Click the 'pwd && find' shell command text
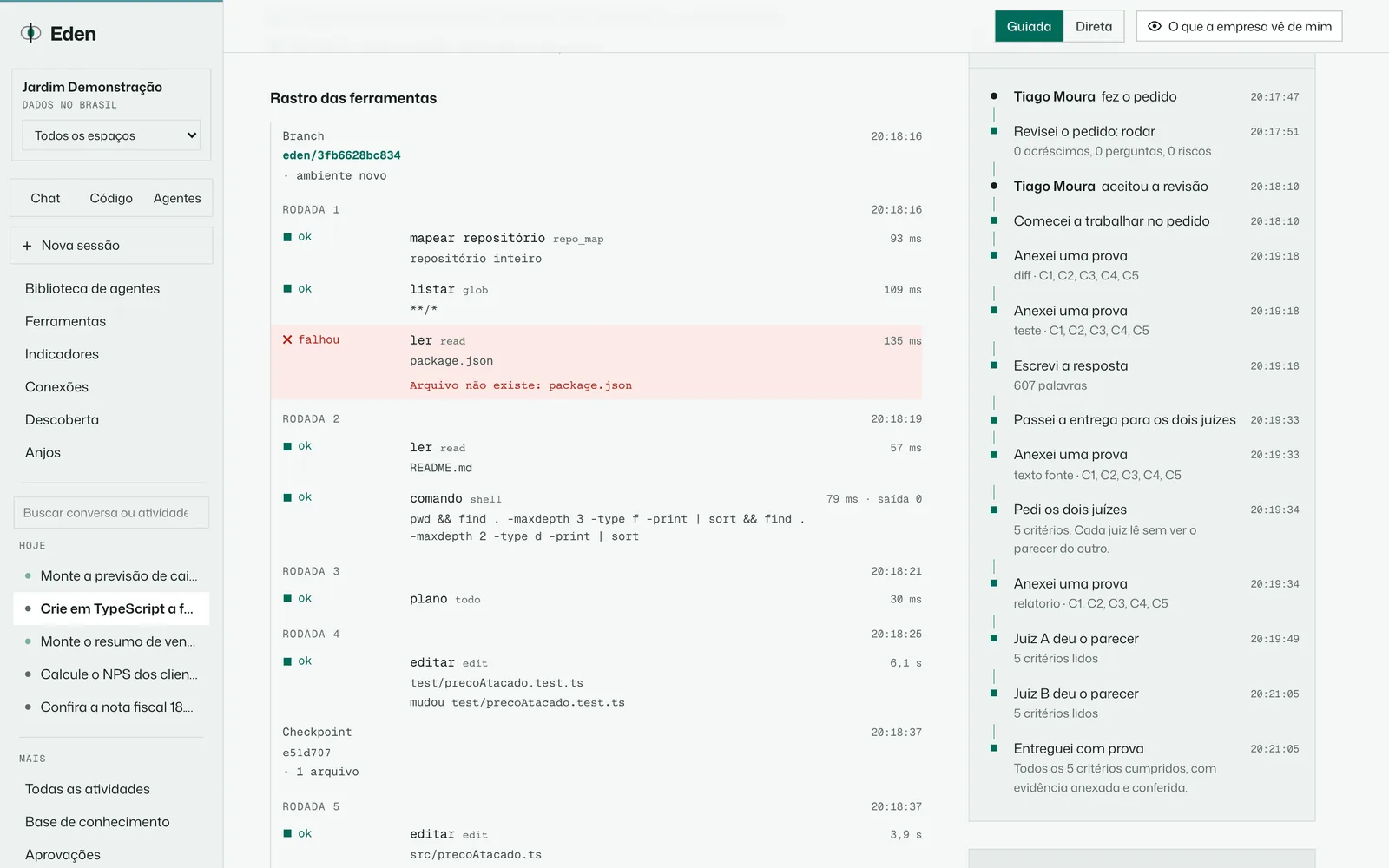The image size is (1389, 868). click(x=608, y=528)
